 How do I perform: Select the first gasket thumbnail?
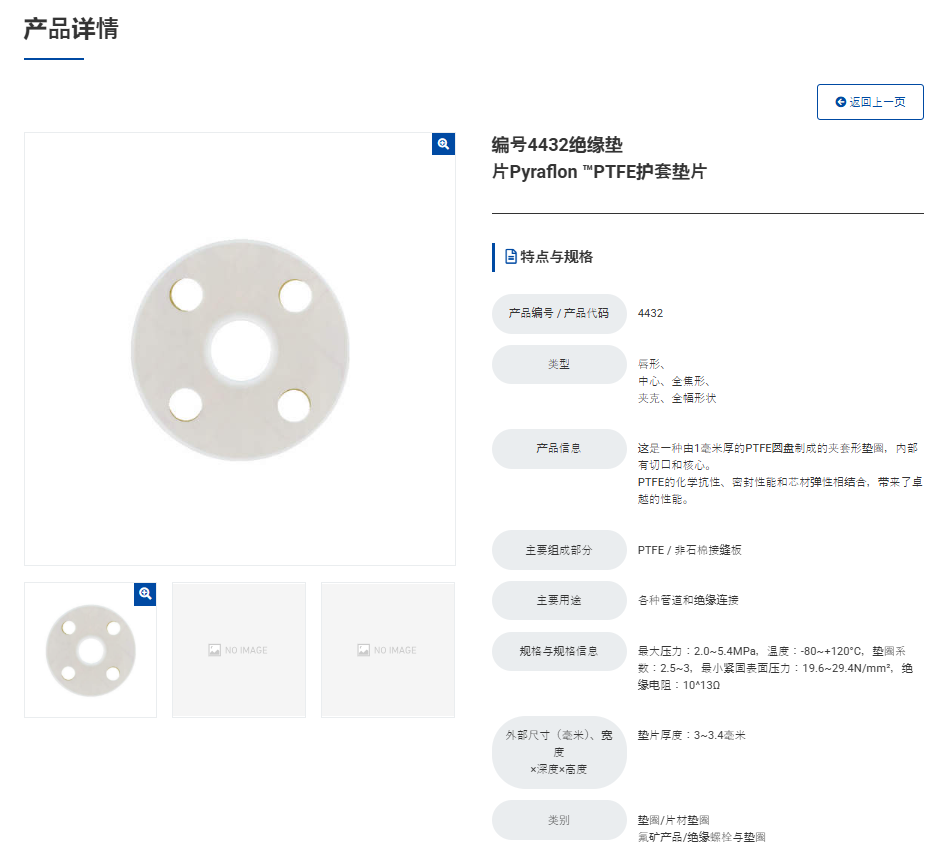(x=91, y=650)
